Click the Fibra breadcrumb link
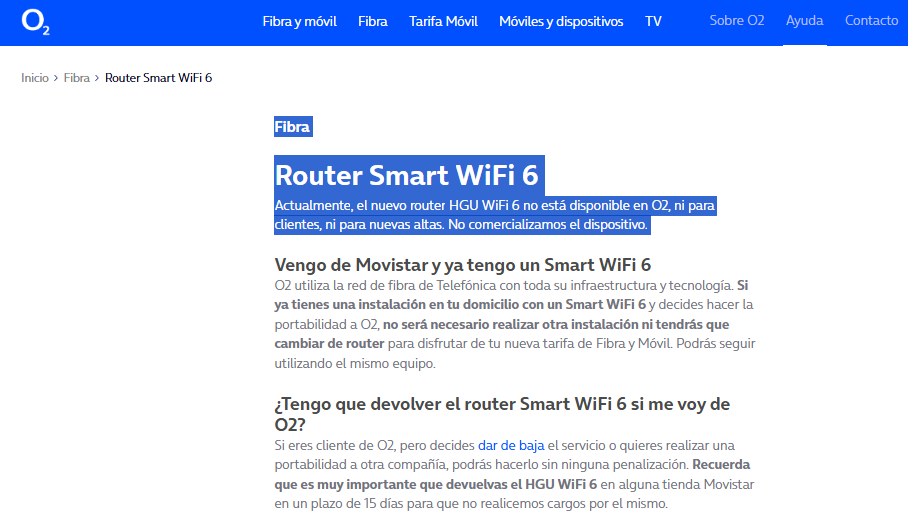 [x=77, y=78]
